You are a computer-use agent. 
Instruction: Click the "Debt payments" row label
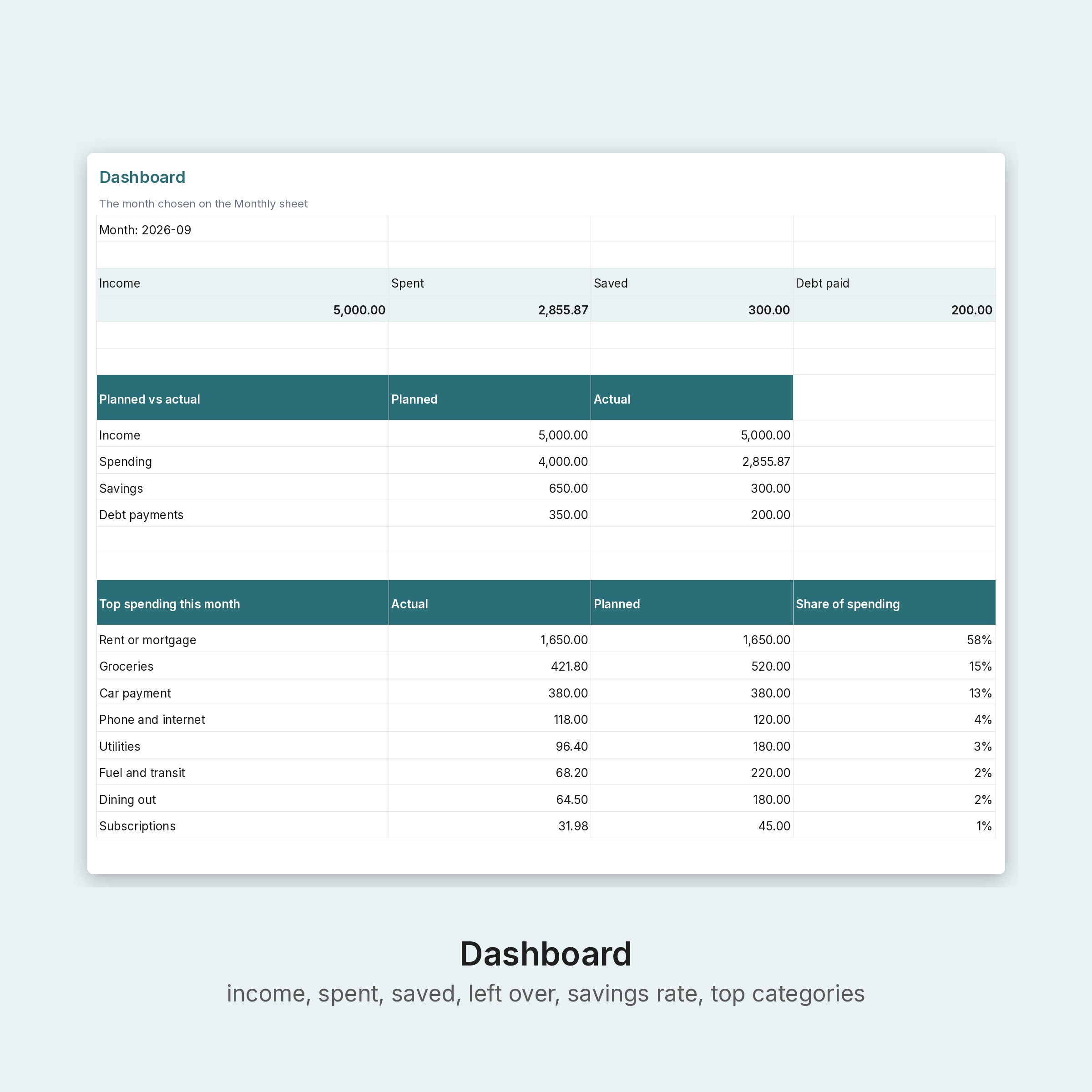[142, 515]
